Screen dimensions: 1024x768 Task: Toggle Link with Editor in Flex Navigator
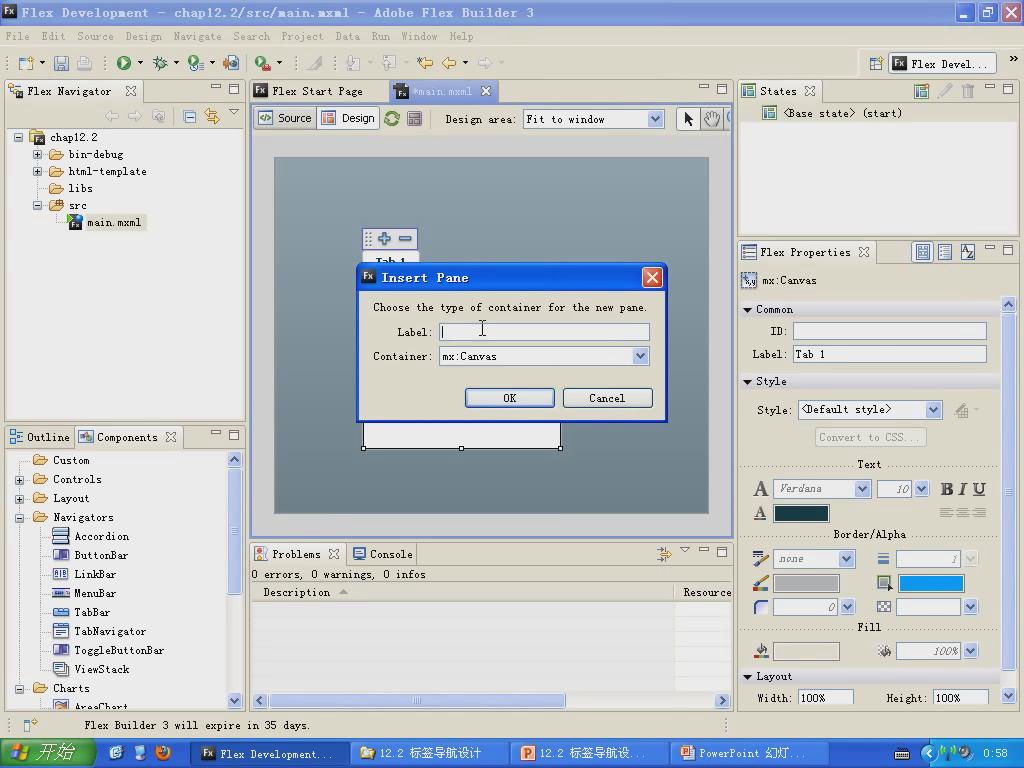(212, 116)
